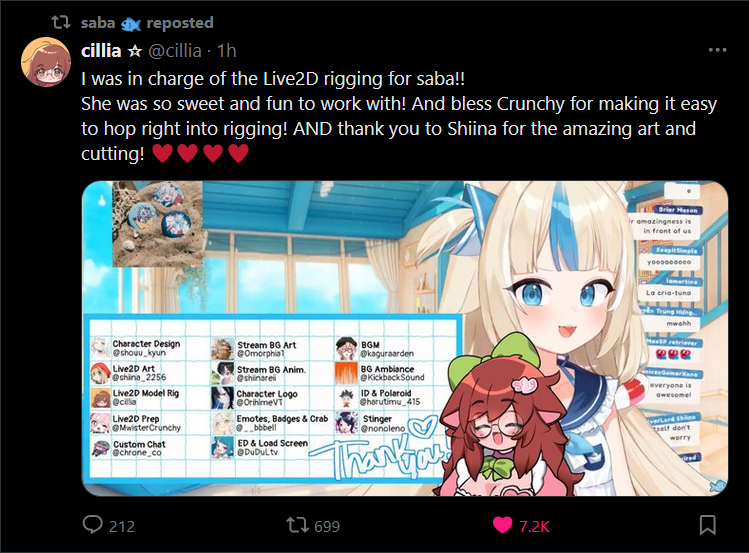
Task: Click the 1h timestamp
Action: (227, 51)
